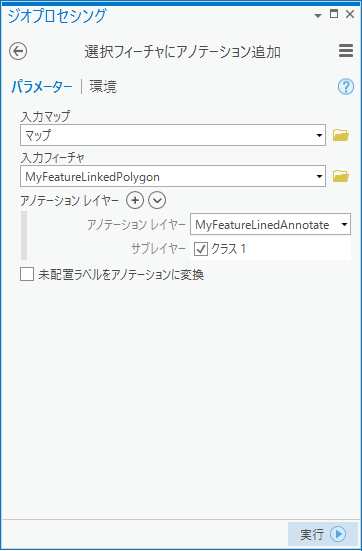Open the 入力マップ dropdown
Viewport: 362px width, 551px height.
tap(319, 135)
